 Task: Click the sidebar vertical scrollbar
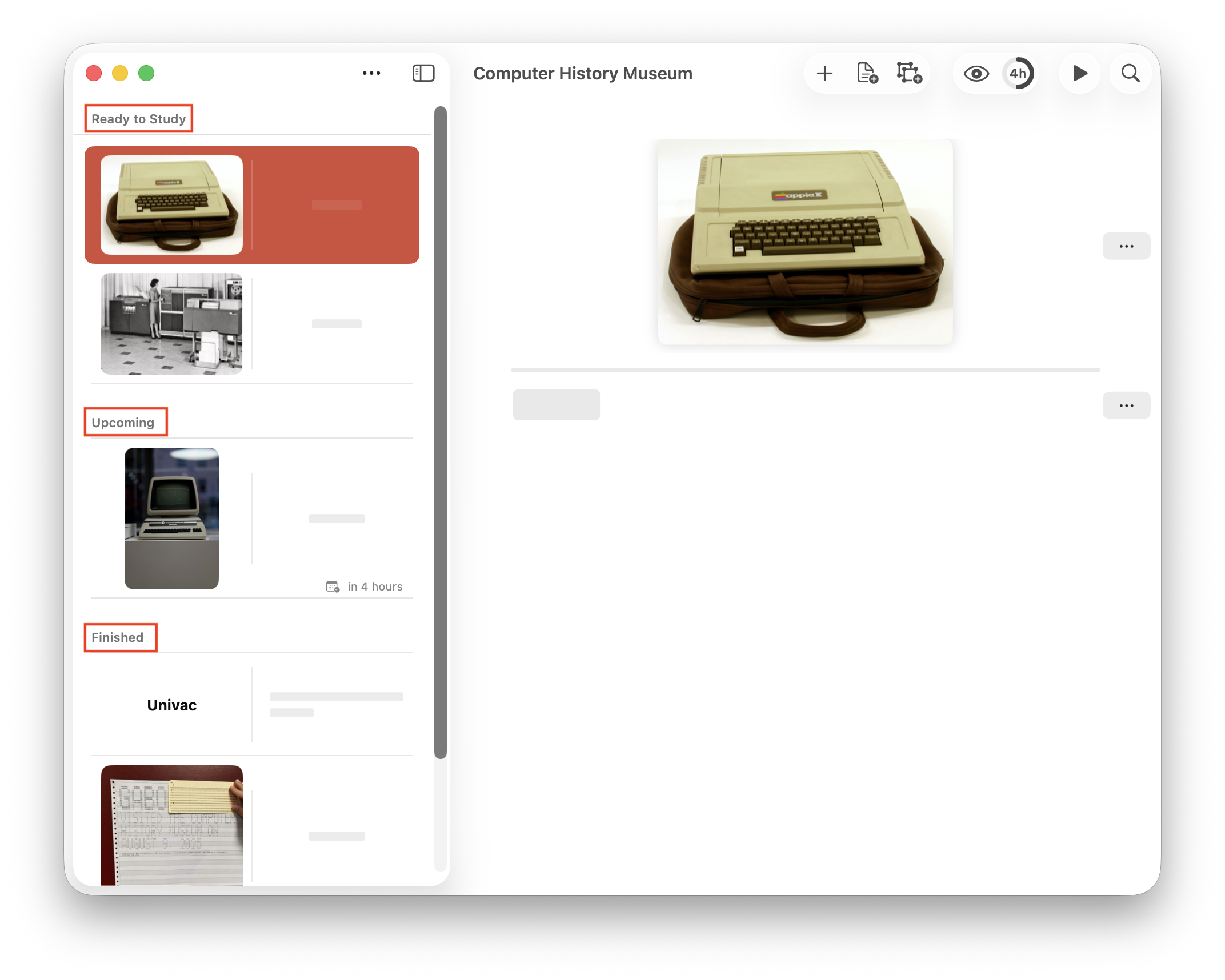tap(440, 432)
